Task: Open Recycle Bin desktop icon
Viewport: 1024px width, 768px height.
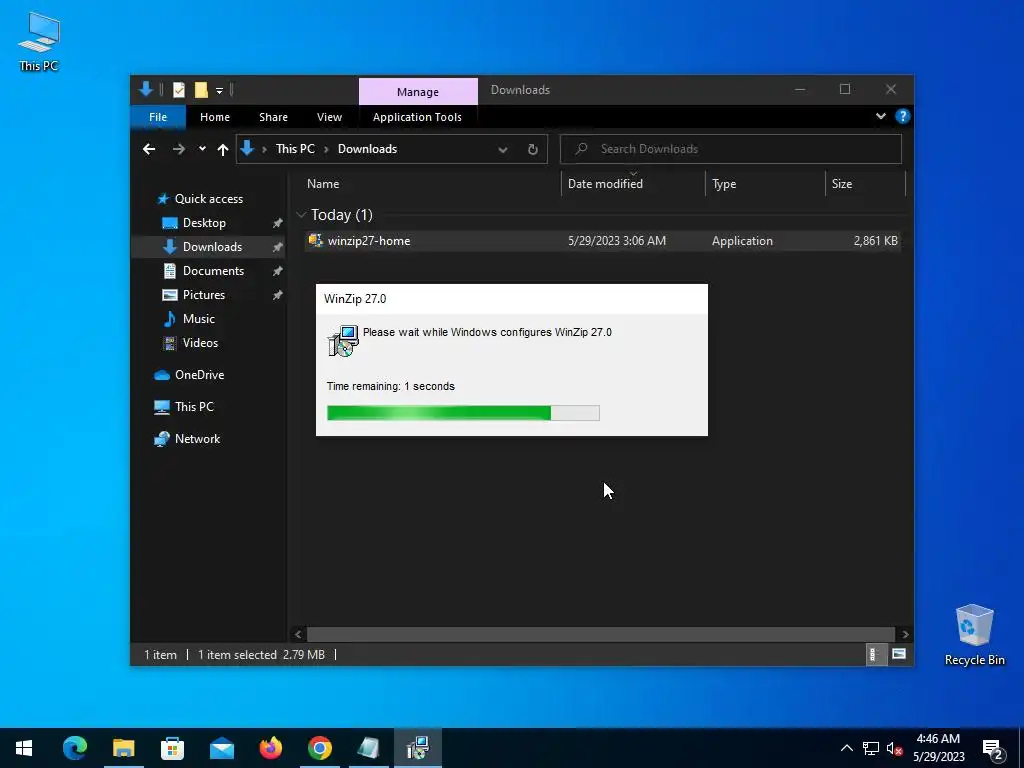Action: tap(974, 635)
